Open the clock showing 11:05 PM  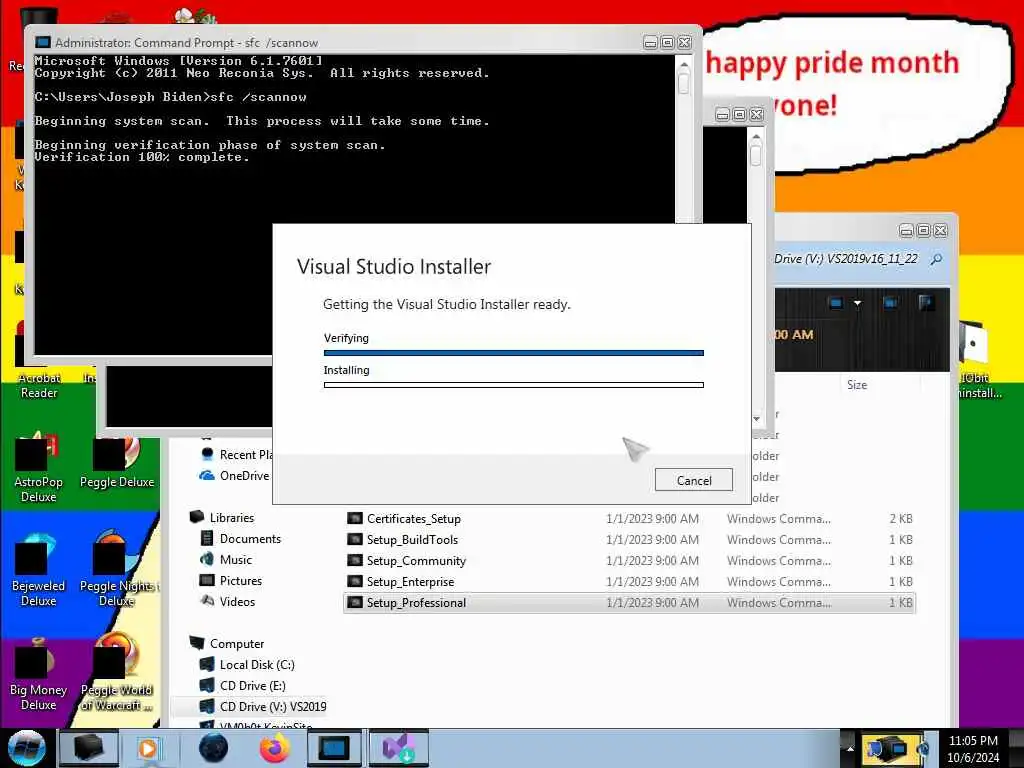click(973, 748)
